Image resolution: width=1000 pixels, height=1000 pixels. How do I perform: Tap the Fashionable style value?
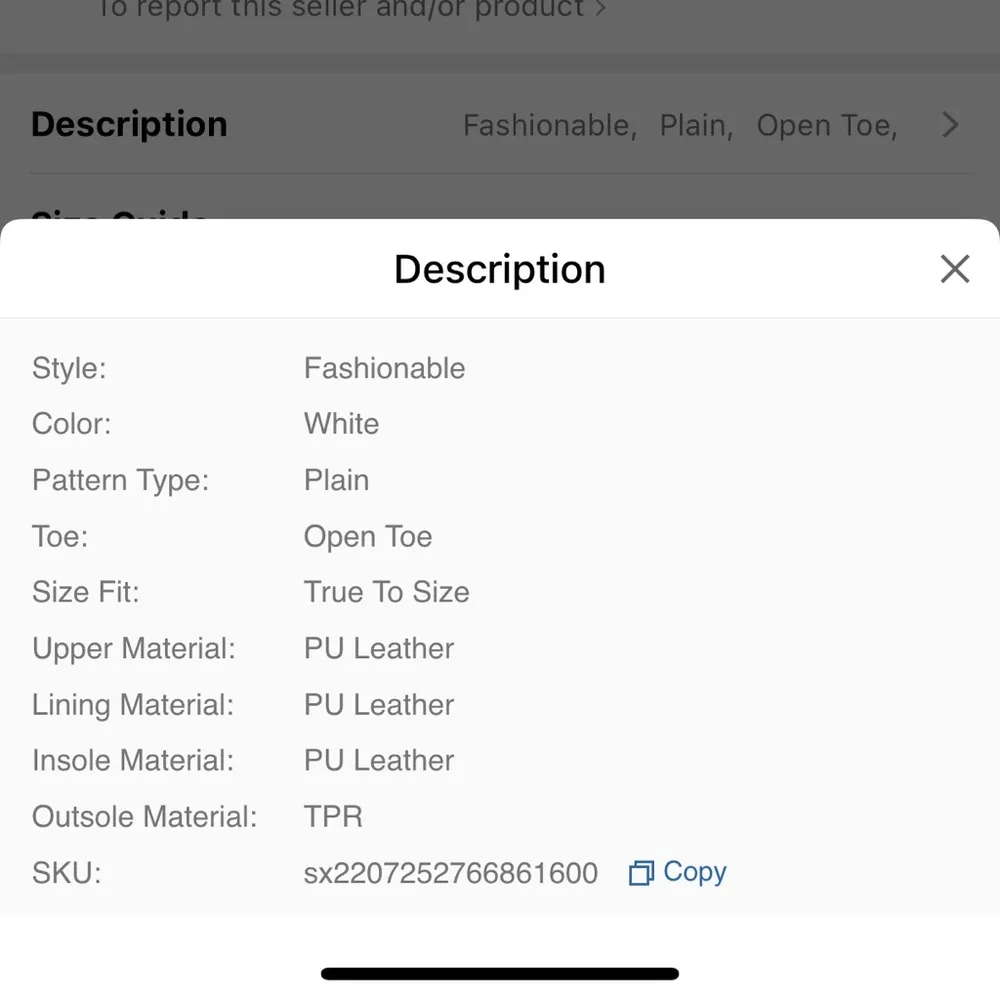pos(384,368)
